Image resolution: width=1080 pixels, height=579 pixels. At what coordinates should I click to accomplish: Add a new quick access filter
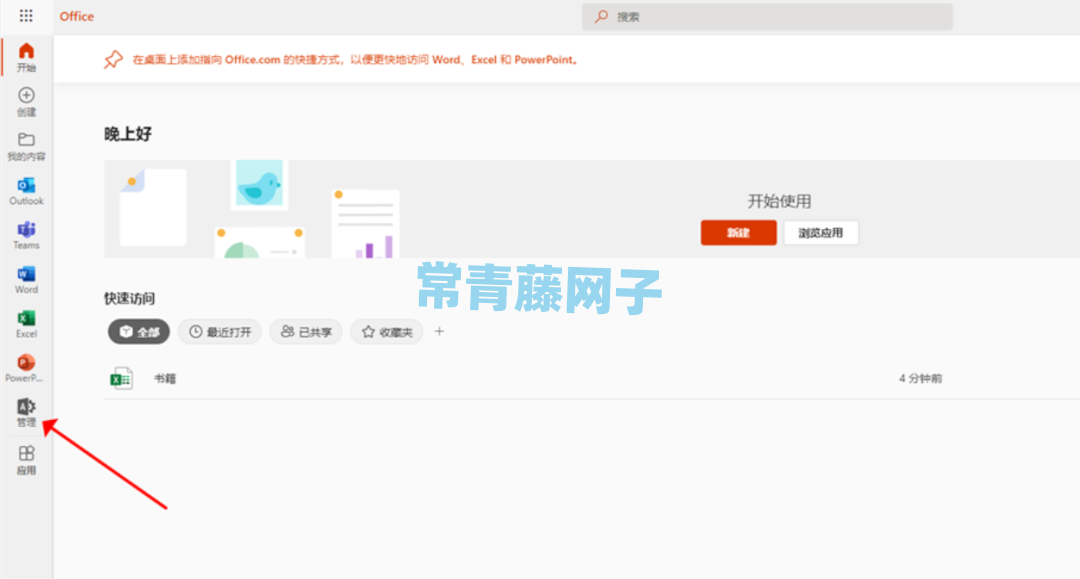pos(439,331)
